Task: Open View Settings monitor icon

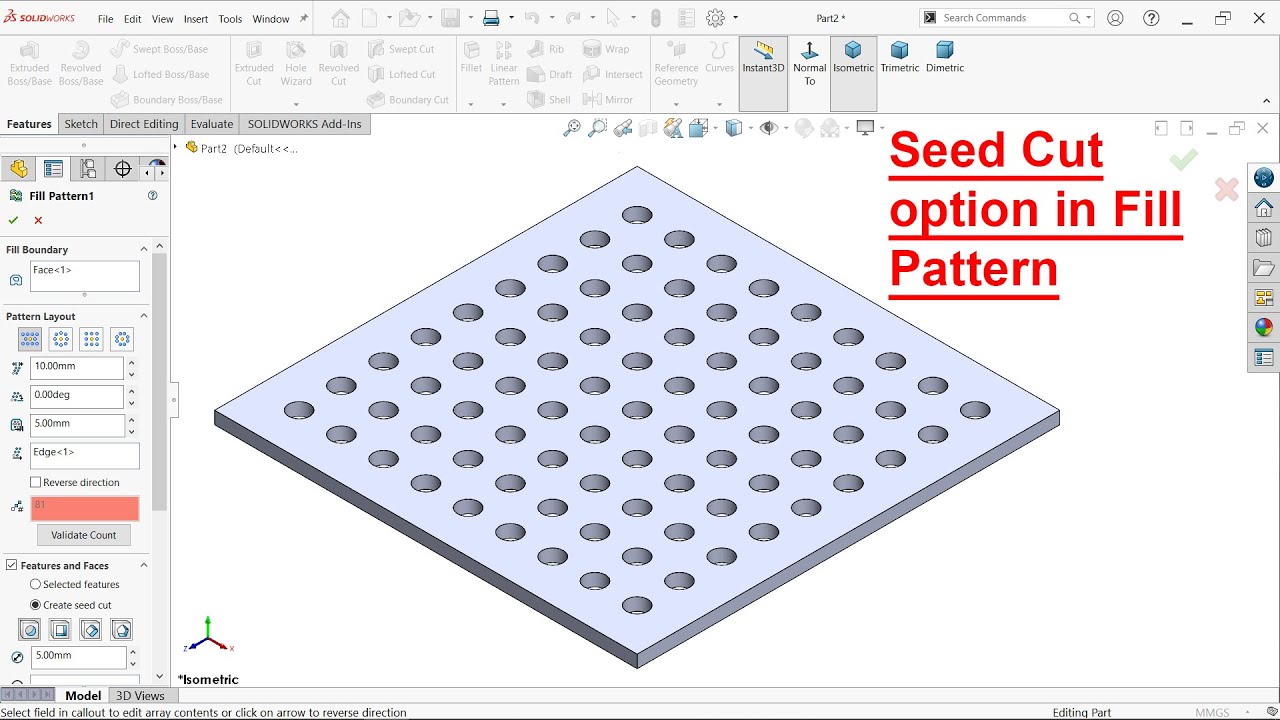Action: (x=865, y=127)
